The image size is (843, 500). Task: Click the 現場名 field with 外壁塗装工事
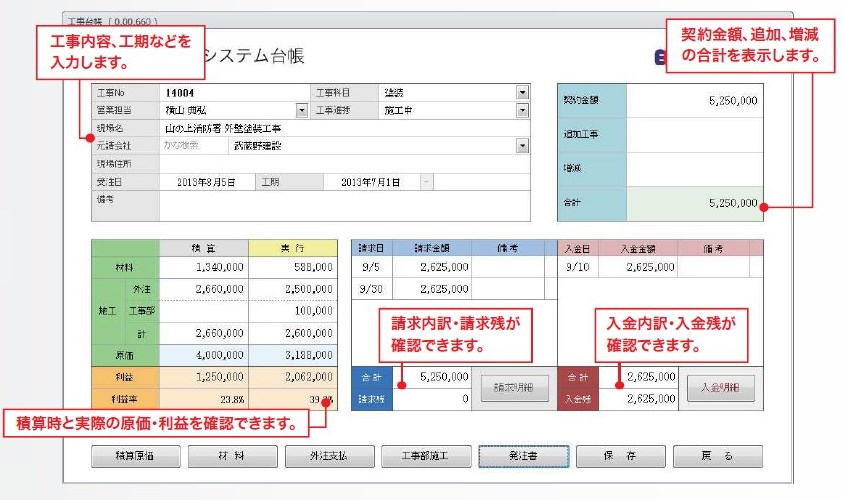(344, 128)
